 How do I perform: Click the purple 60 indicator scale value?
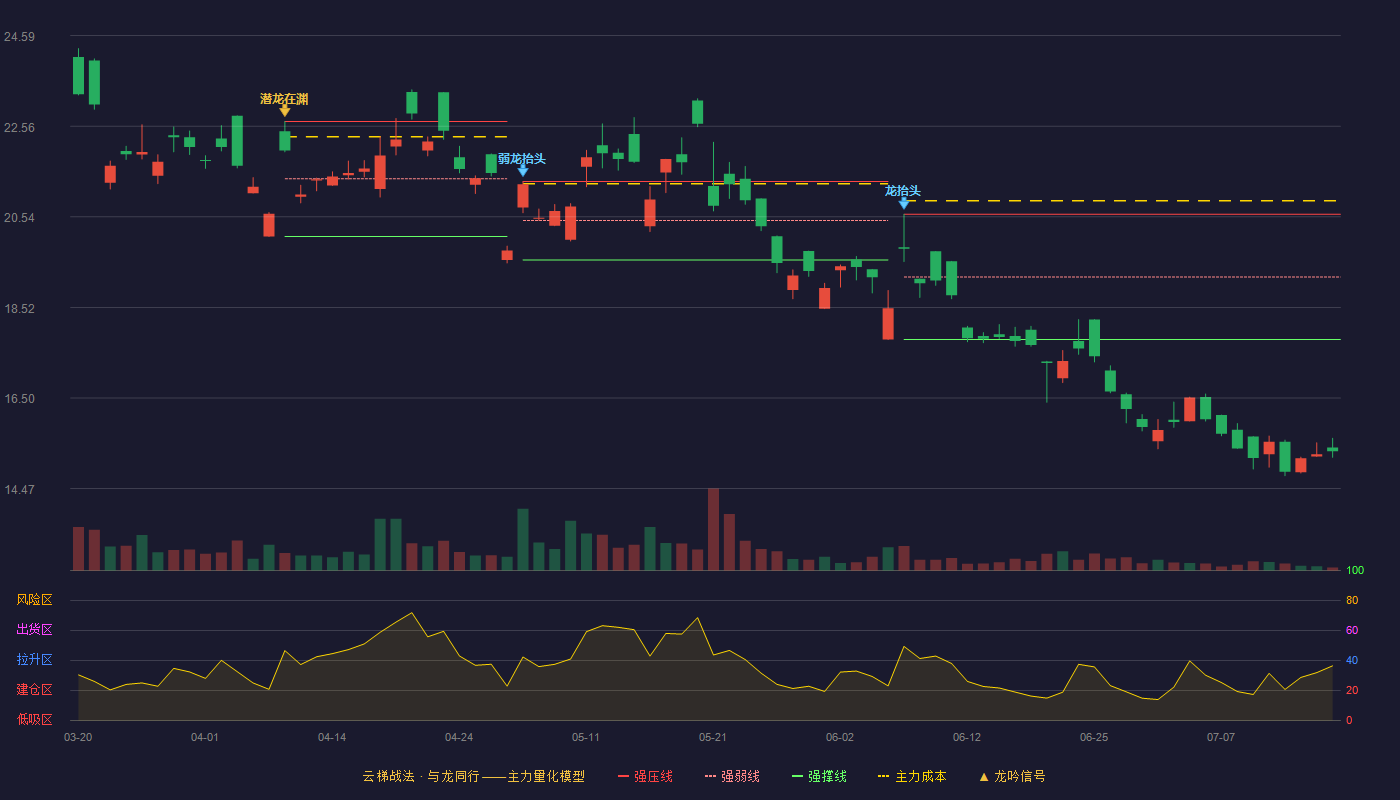point(1352,630)
